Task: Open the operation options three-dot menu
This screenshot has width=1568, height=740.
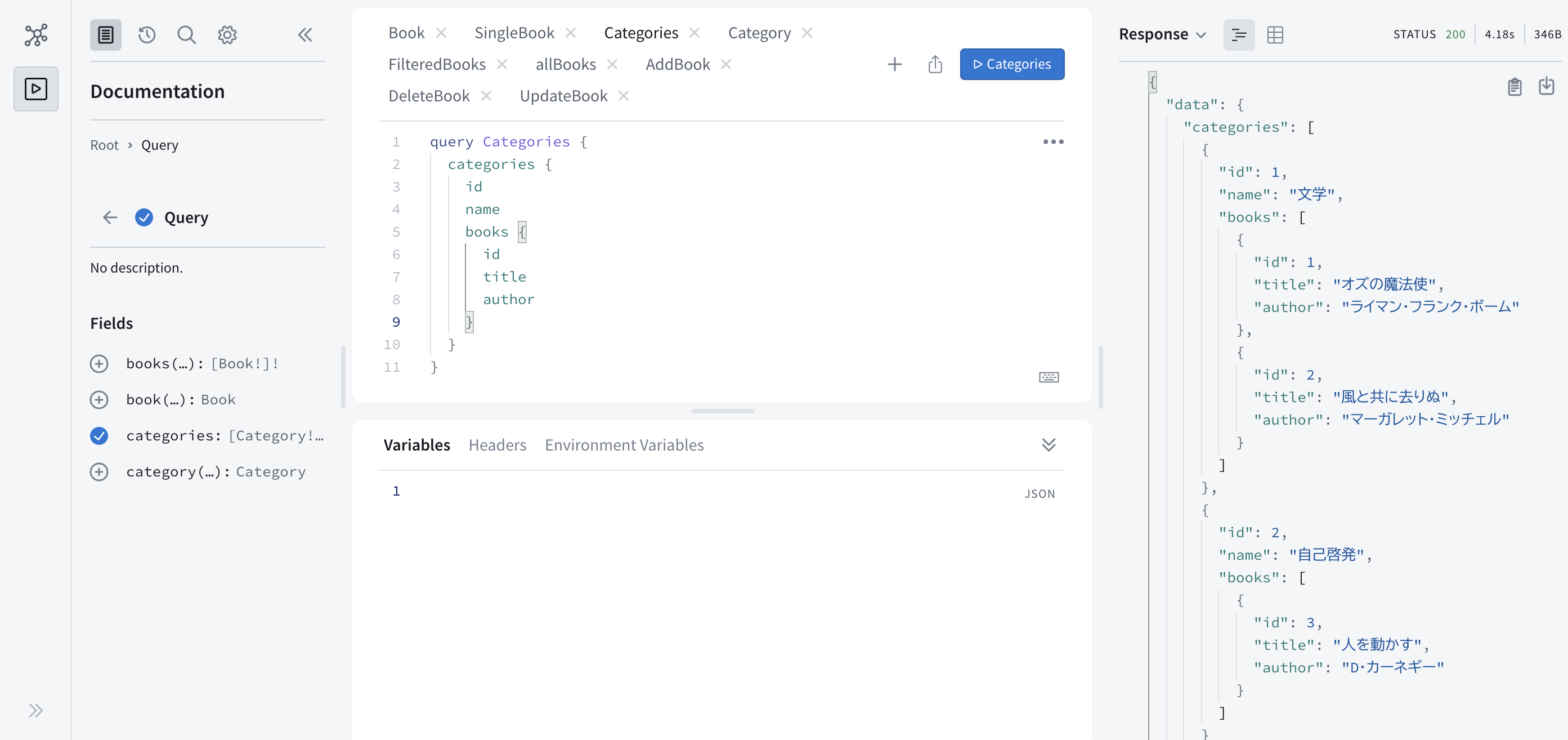Action: [x=1054, y=142]
